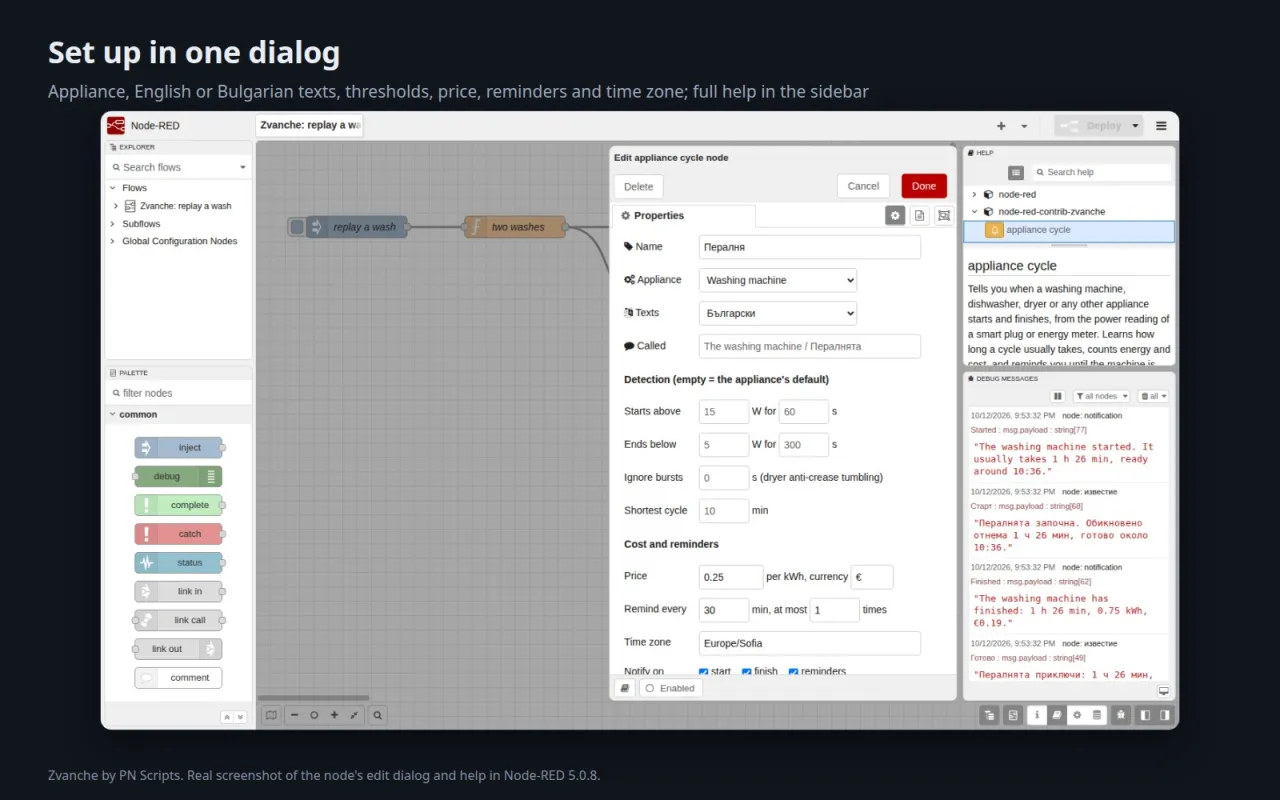Select the appliance cycle help entry
The image size is (1280, 800).
click(x=1068, y=230)
